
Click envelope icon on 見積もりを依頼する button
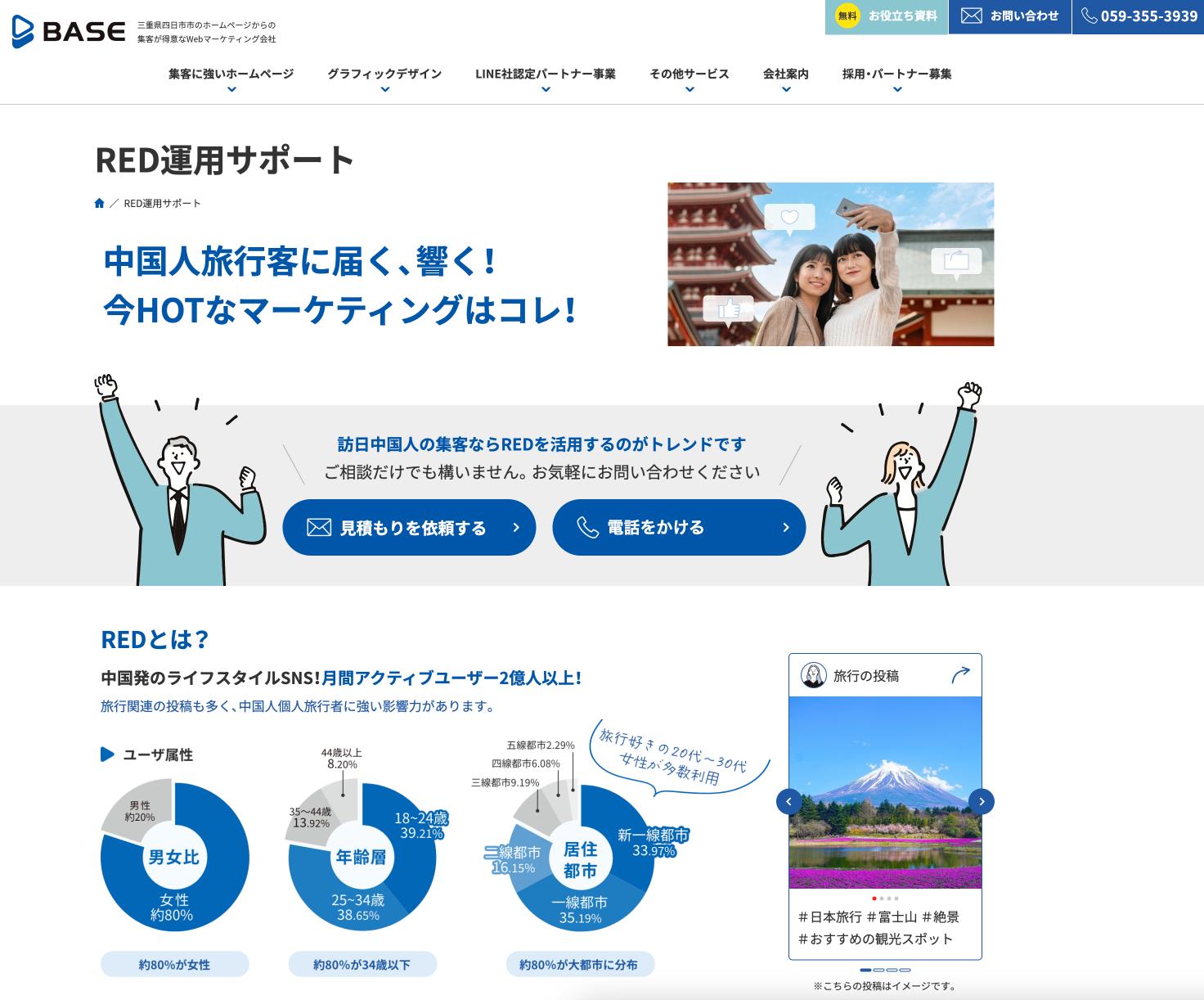coord(319,528)
